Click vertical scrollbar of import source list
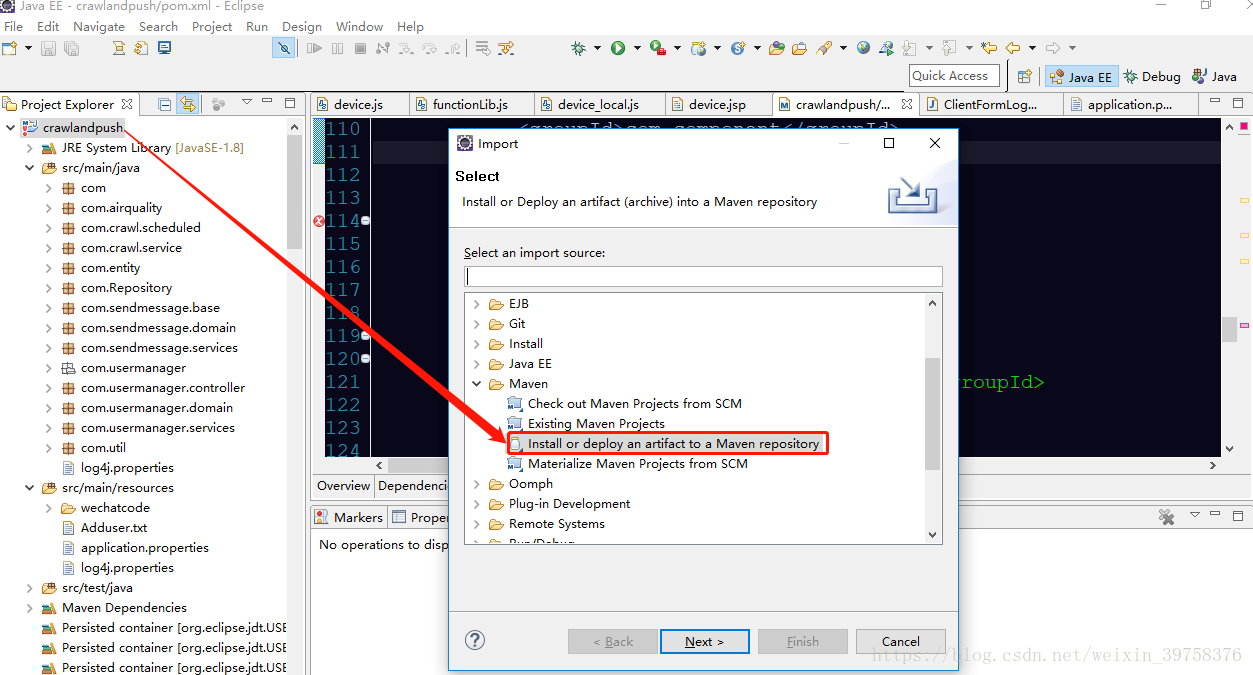The height and width of the screenshot is (675, 1253). pos(932,413)
